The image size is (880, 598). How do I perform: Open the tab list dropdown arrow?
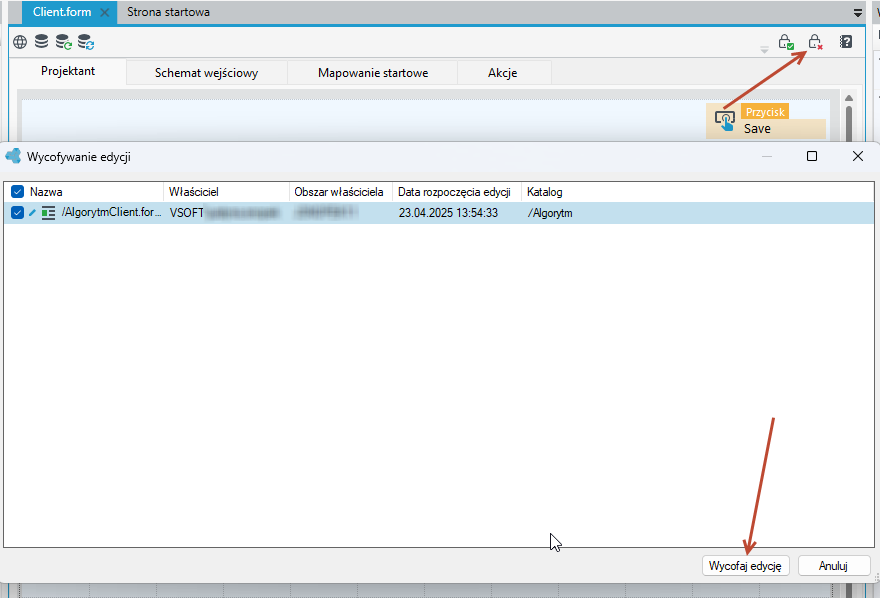tap(858, 13)
